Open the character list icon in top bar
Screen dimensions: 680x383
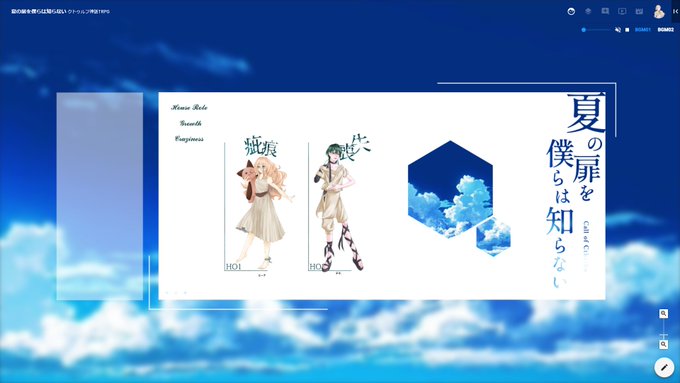click(x=571, y=12)
